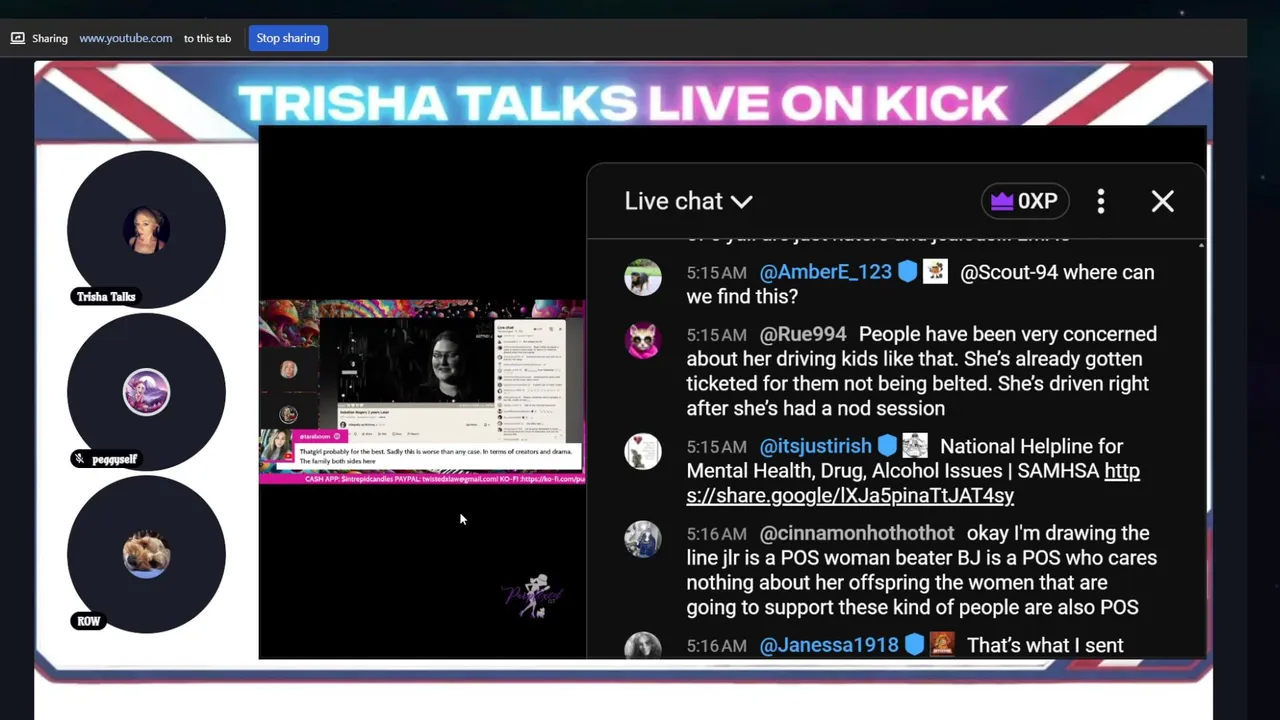Click itsjustirish's blue shield badge

[x=887, y=446]
